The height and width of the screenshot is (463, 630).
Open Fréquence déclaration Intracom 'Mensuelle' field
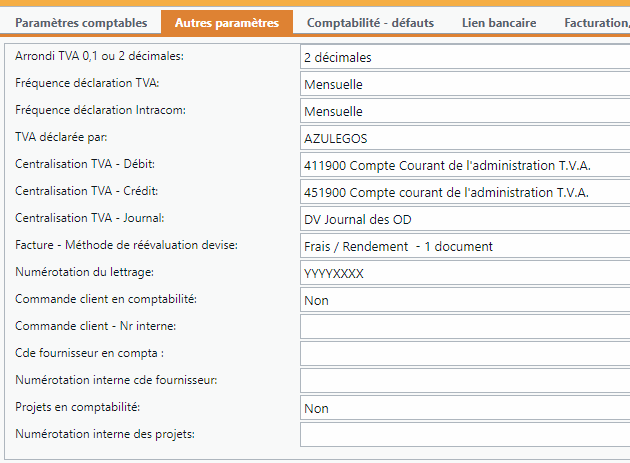point(465,111)
